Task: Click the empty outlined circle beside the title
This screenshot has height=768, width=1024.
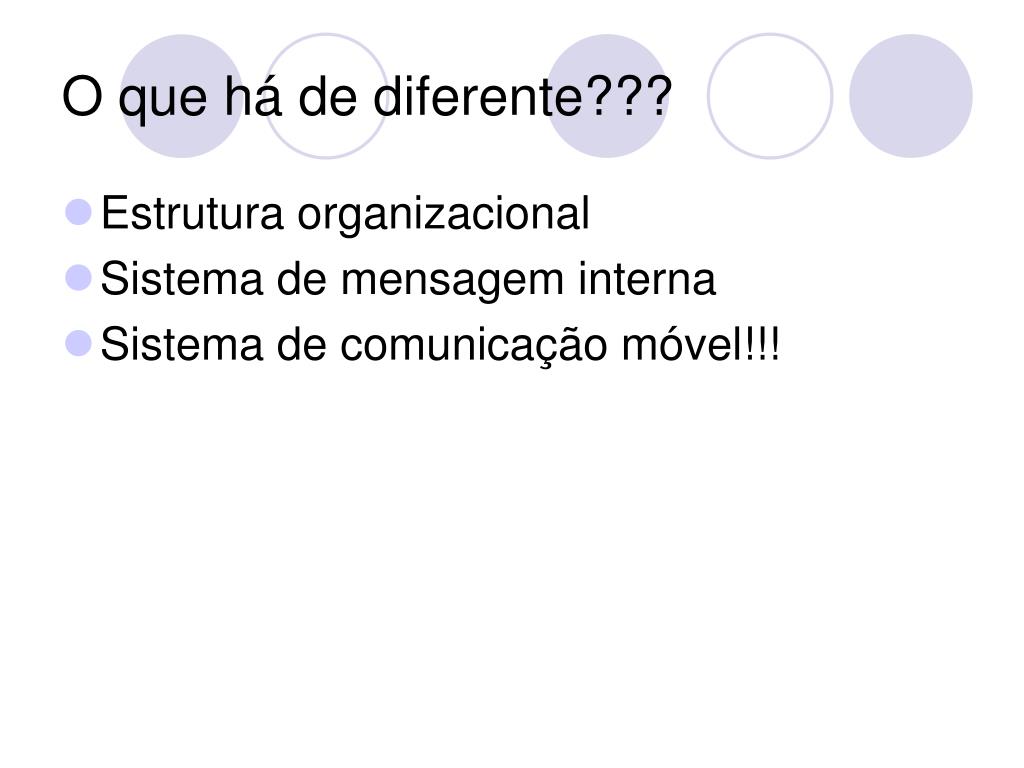Action: (770, 96)
